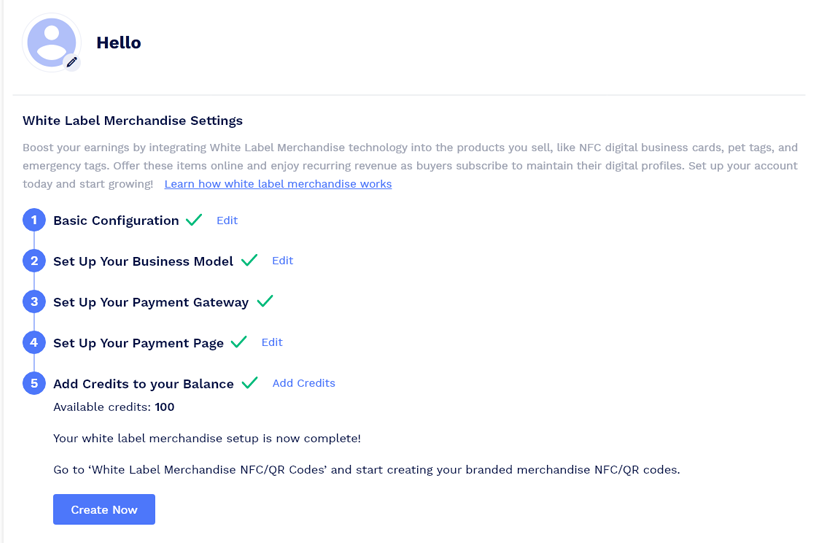
Task: Click checkmark next to Add Credits heading
Action: point(249,383)
